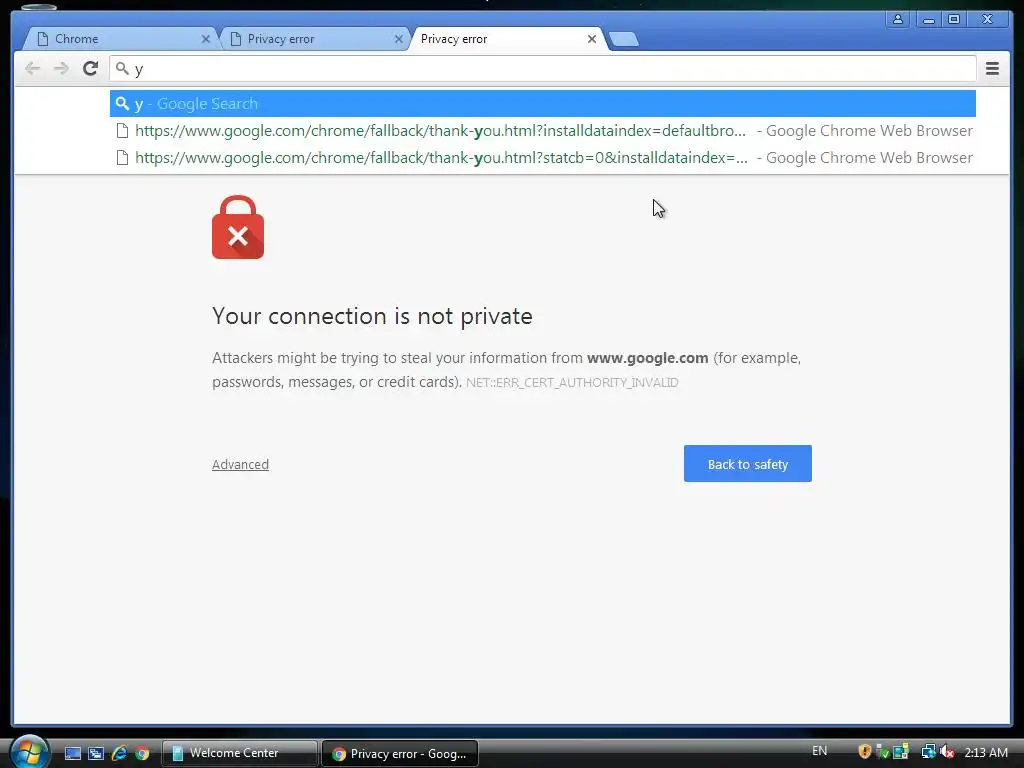1024x768 pixels.
Task: Click the 'Privacy error - Goog...' taskbar button
Action: point(400,754)
